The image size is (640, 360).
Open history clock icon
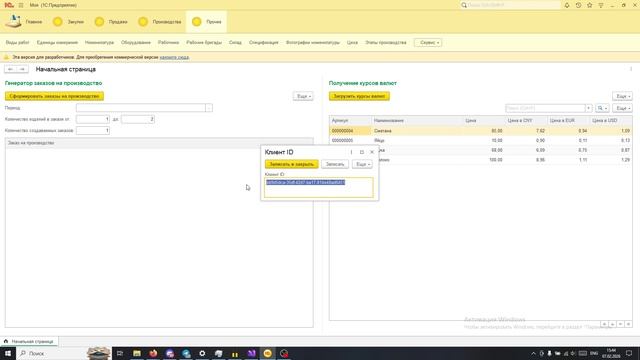tap(578, 5)
